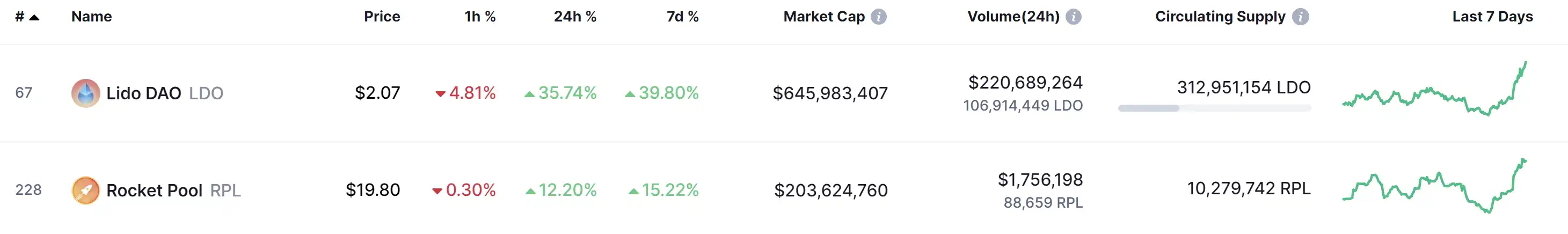Click the rank sort arrow icon
The width and height of the screenshot is (1568, 234).
35,17
